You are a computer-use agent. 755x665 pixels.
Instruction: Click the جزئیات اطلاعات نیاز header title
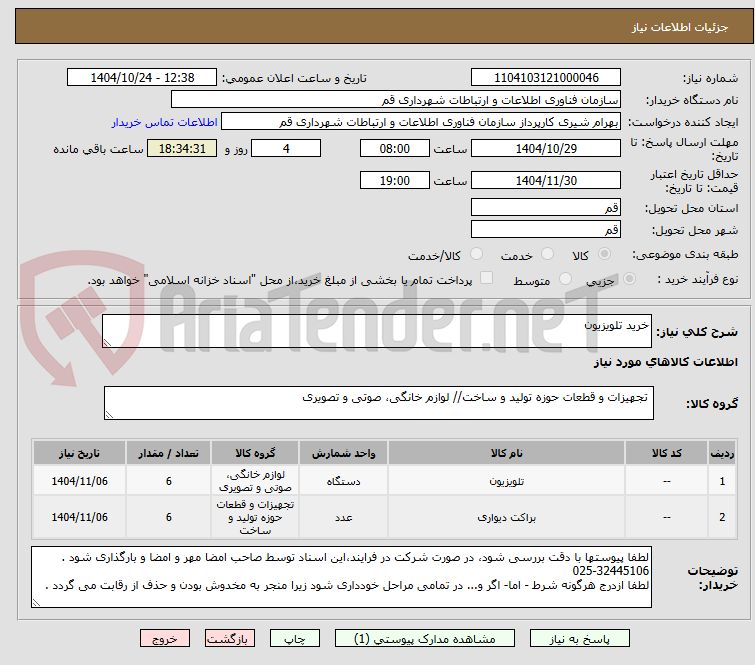point(679,27)
